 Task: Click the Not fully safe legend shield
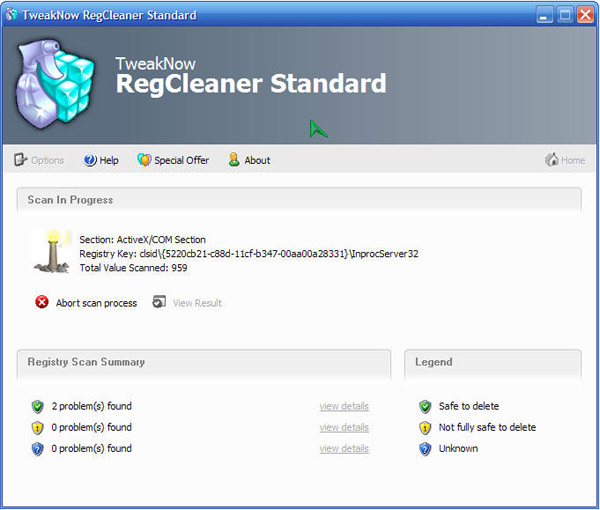click(x=425, y=428)
